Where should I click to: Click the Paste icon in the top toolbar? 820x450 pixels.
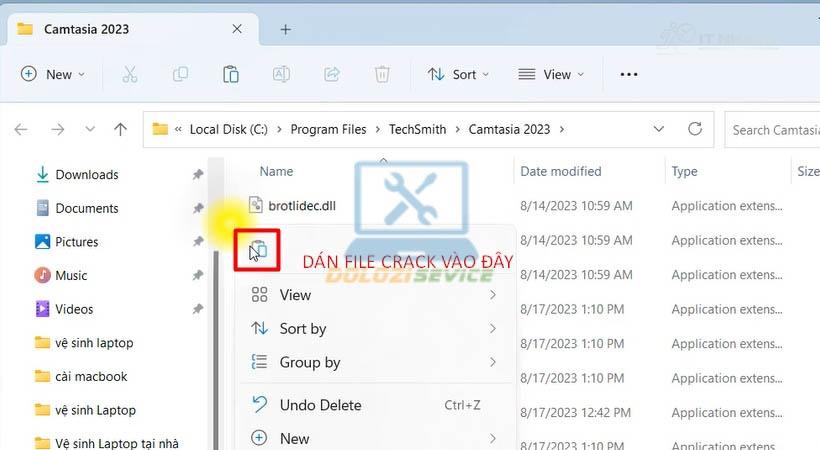tap(231, 74)
